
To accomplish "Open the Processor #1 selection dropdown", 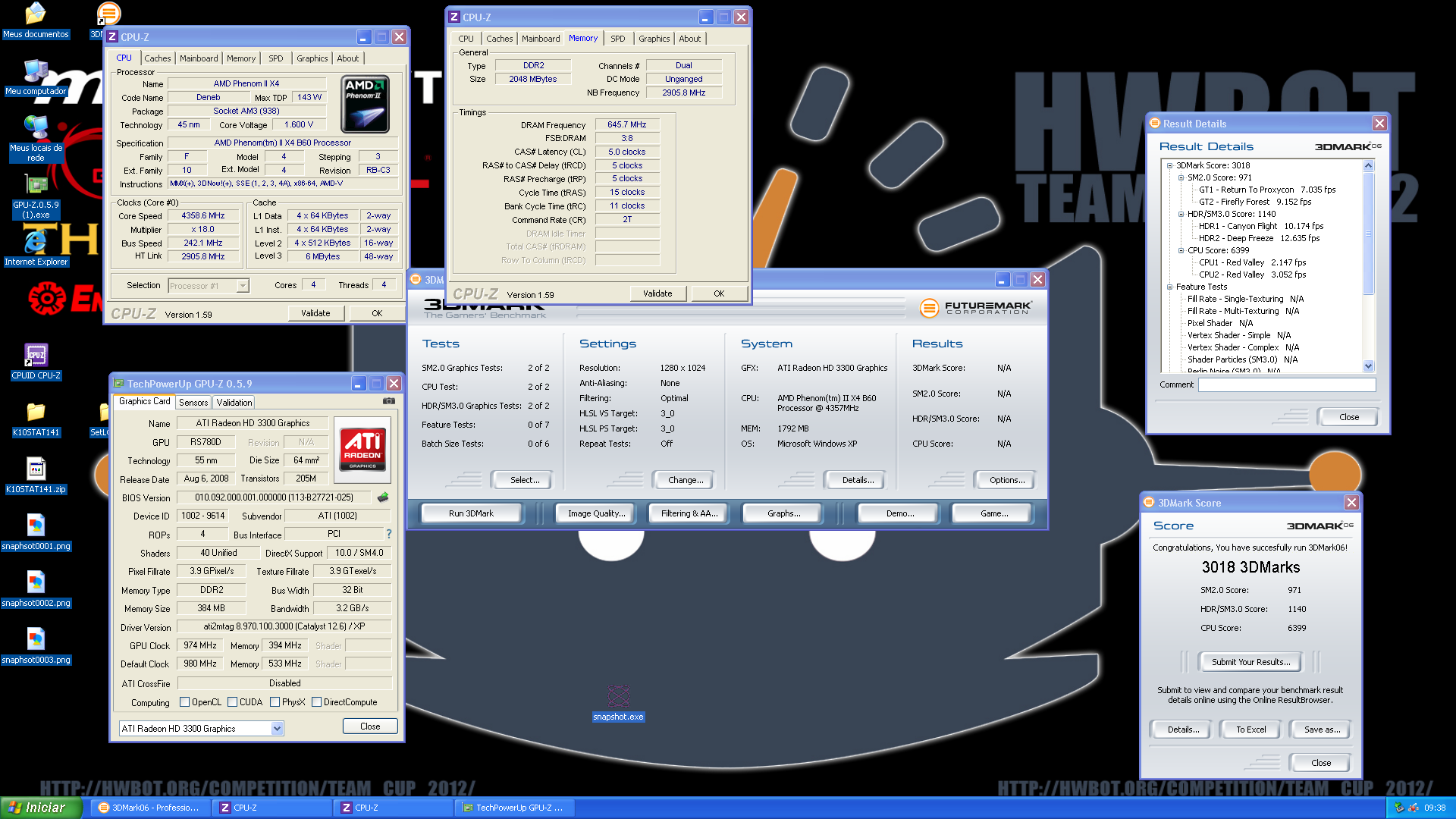I will [x=243, y=286].
